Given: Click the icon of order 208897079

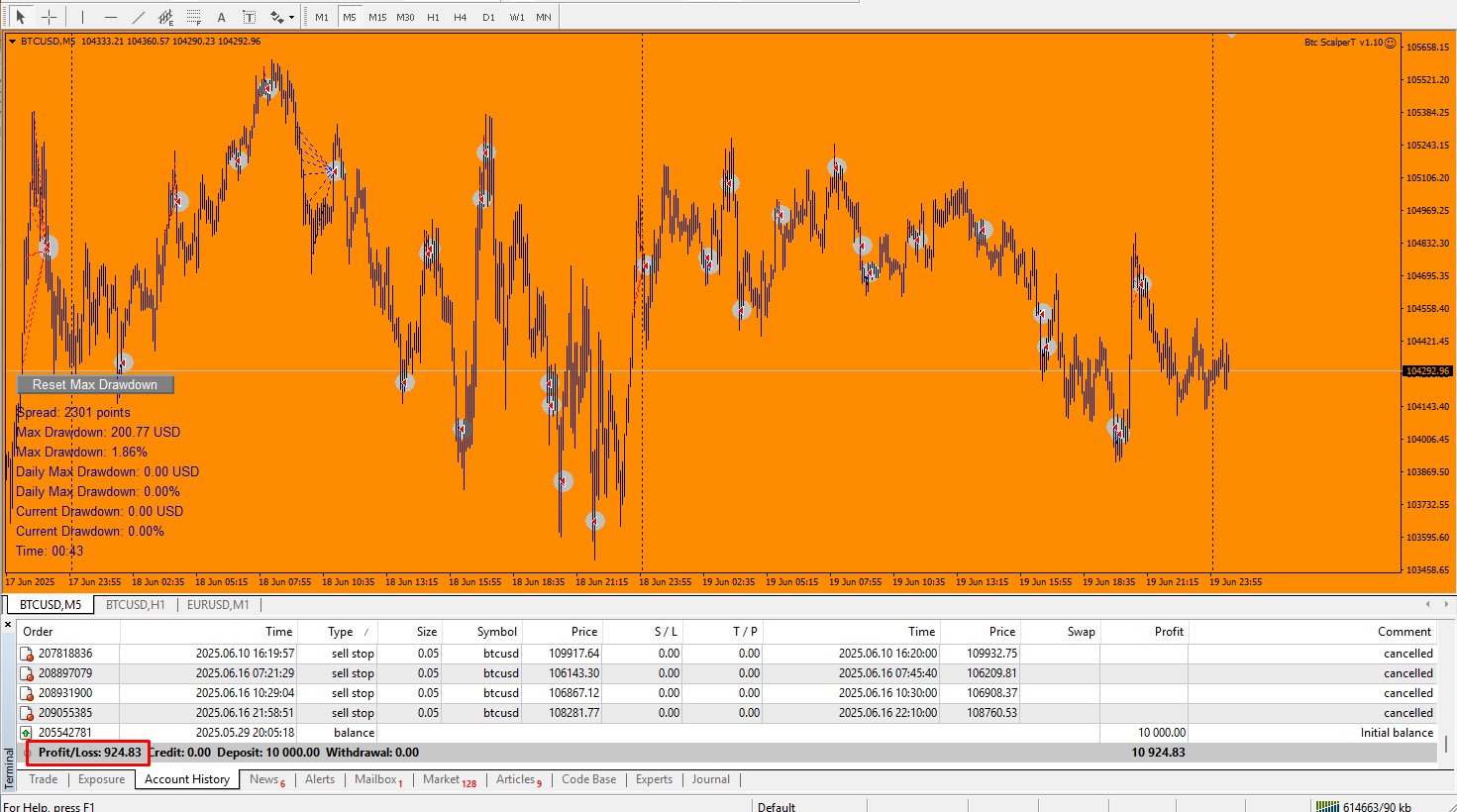Looking at the screenshot, I should pyautogui.click(x=27, y=673).
